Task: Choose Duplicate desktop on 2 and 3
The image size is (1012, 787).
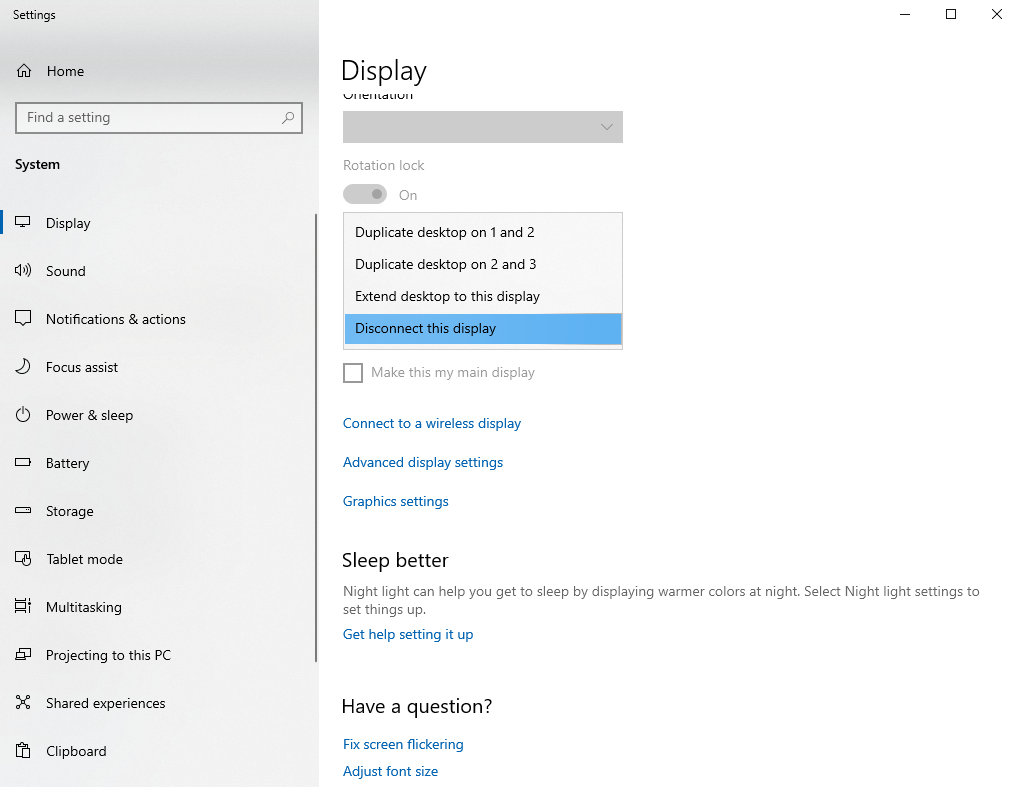Action: tap(445, 264)
